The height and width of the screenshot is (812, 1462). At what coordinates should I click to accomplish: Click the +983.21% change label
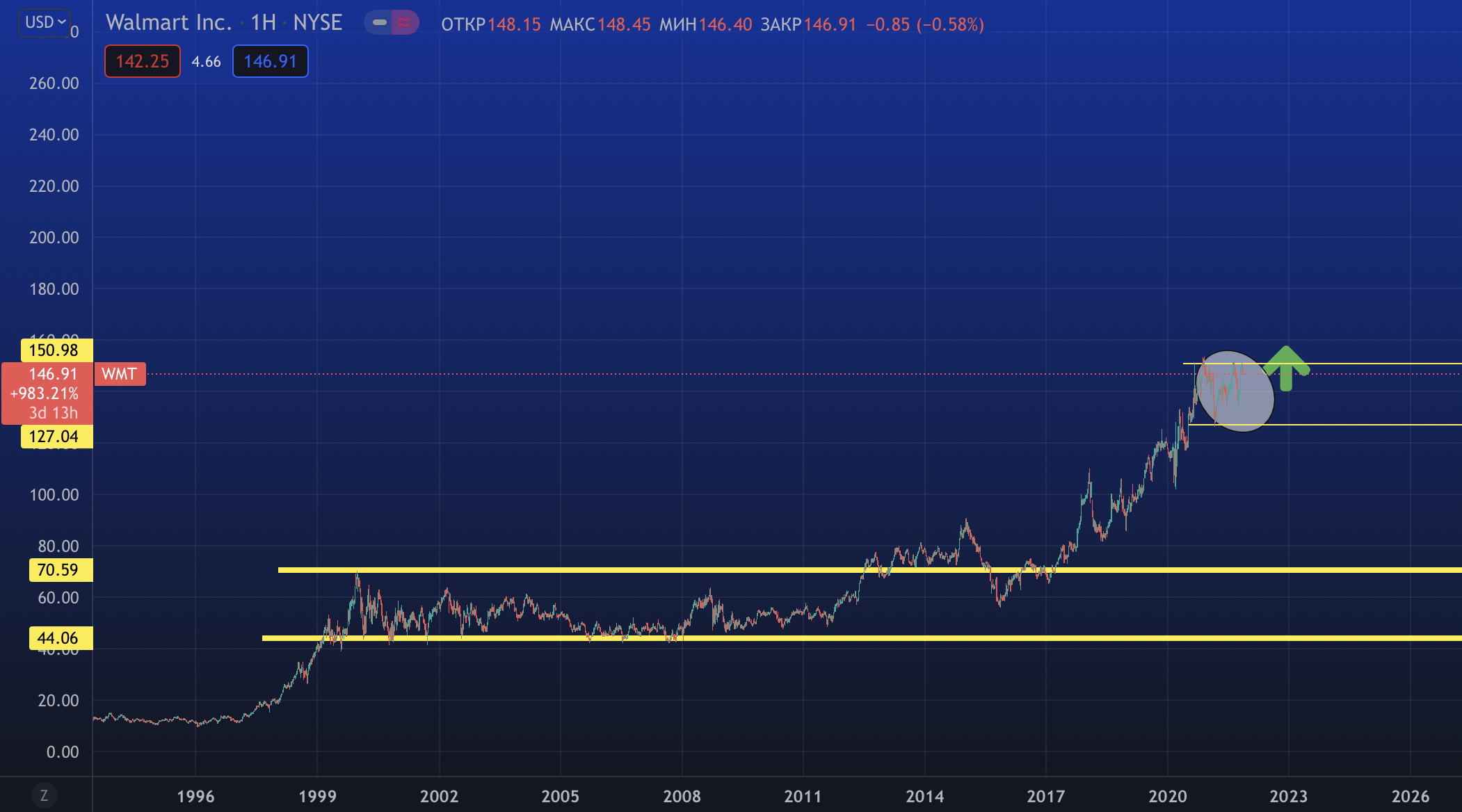click(44, 393)
